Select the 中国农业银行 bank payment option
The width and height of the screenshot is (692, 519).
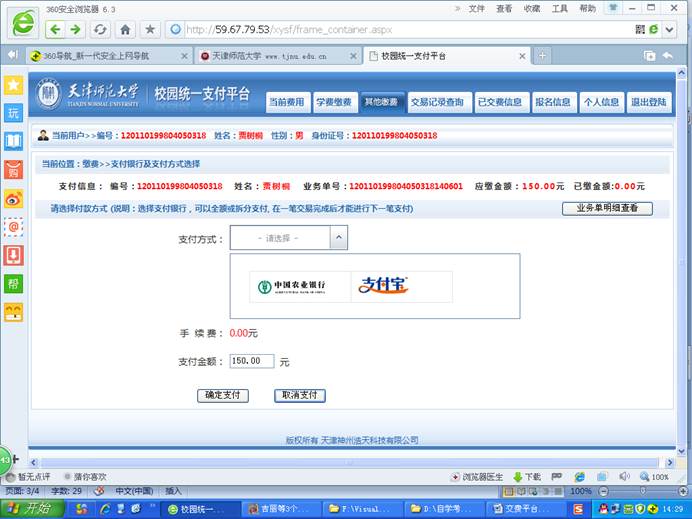(x=300, y=287)
